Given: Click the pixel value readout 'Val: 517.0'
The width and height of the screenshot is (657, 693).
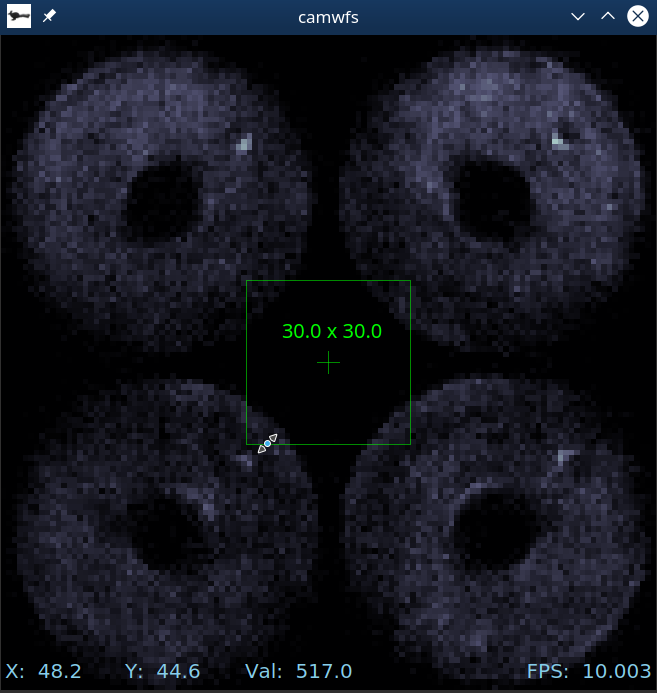Looking at the screenshot, I should (299, 671).
